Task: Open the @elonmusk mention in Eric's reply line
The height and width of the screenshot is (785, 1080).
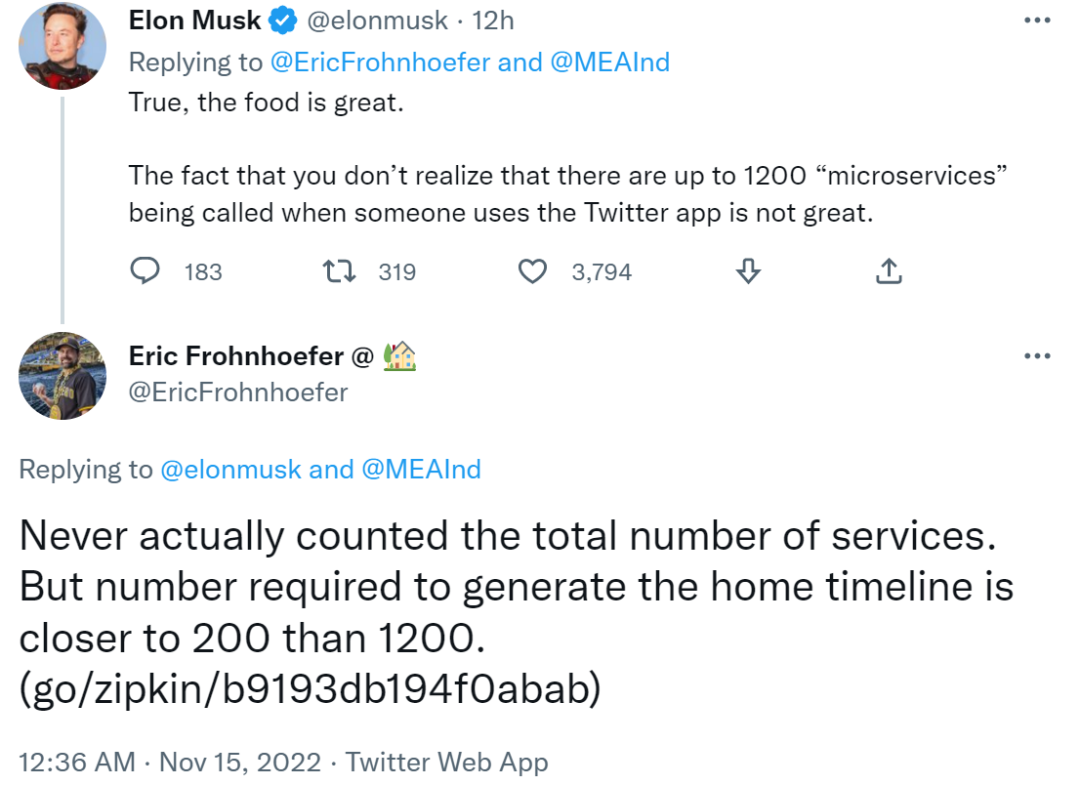Action: [x=231, y=469]
